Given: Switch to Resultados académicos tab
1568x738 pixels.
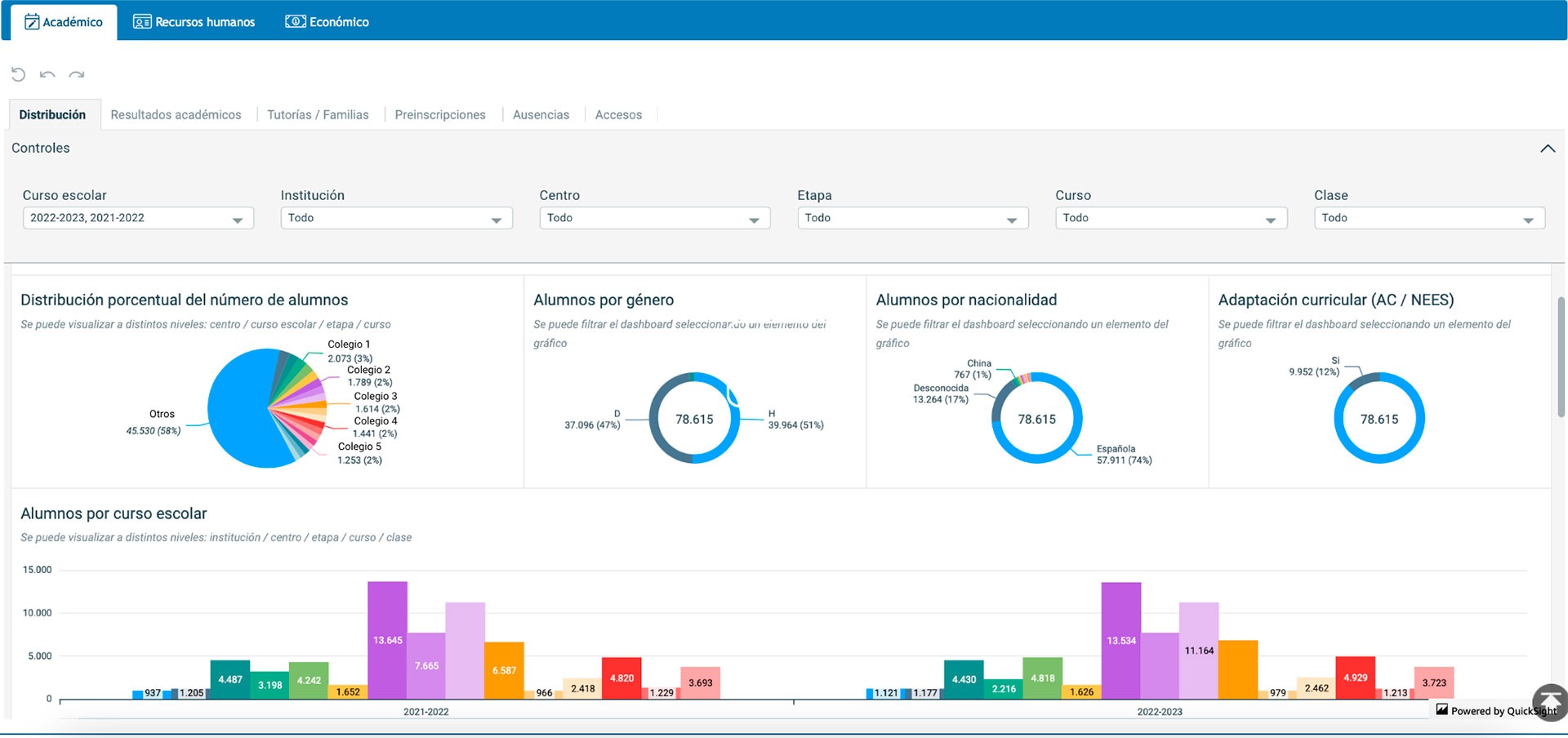Looking at the screenshot, I should point(176,115).
